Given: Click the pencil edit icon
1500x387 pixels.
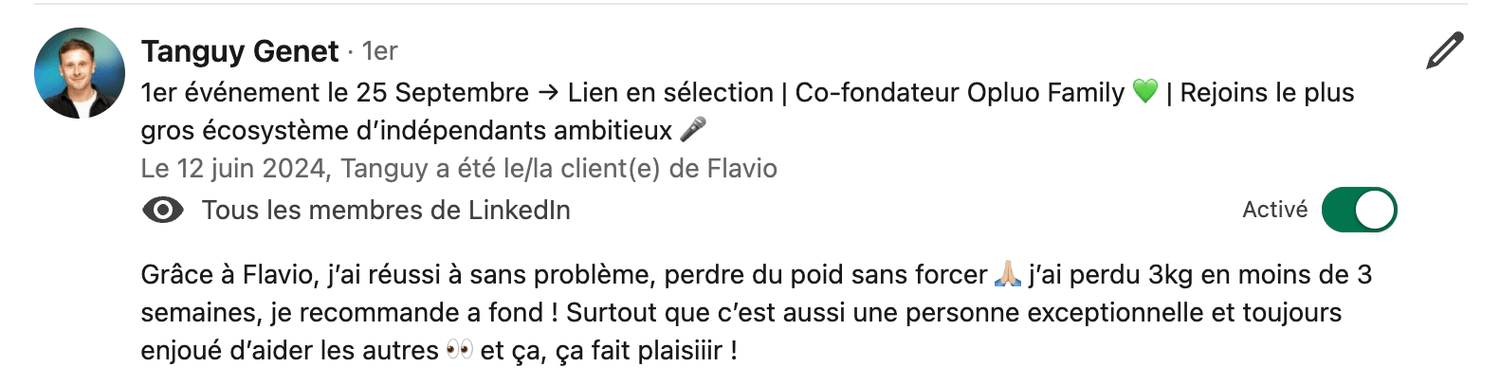Looking at the screenshot, I should (x=1444, y=51).
